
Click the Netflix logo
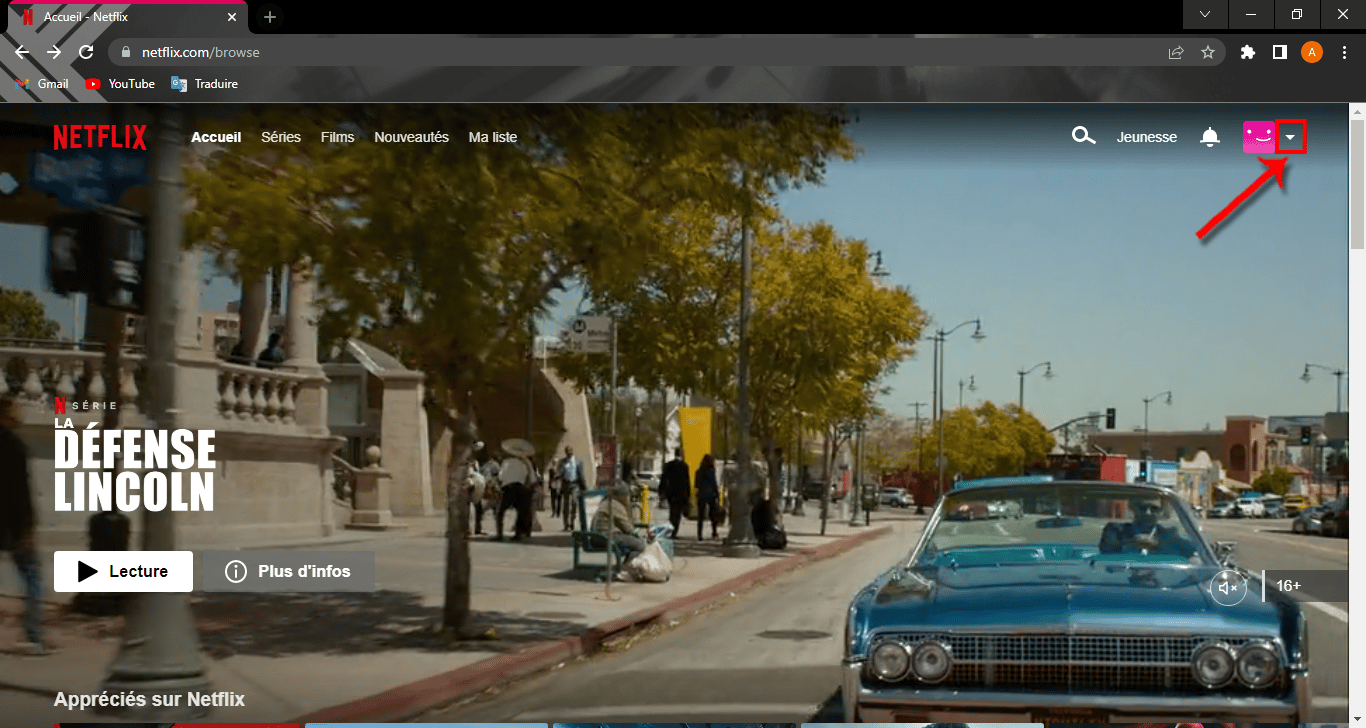[x=100, y=137]
